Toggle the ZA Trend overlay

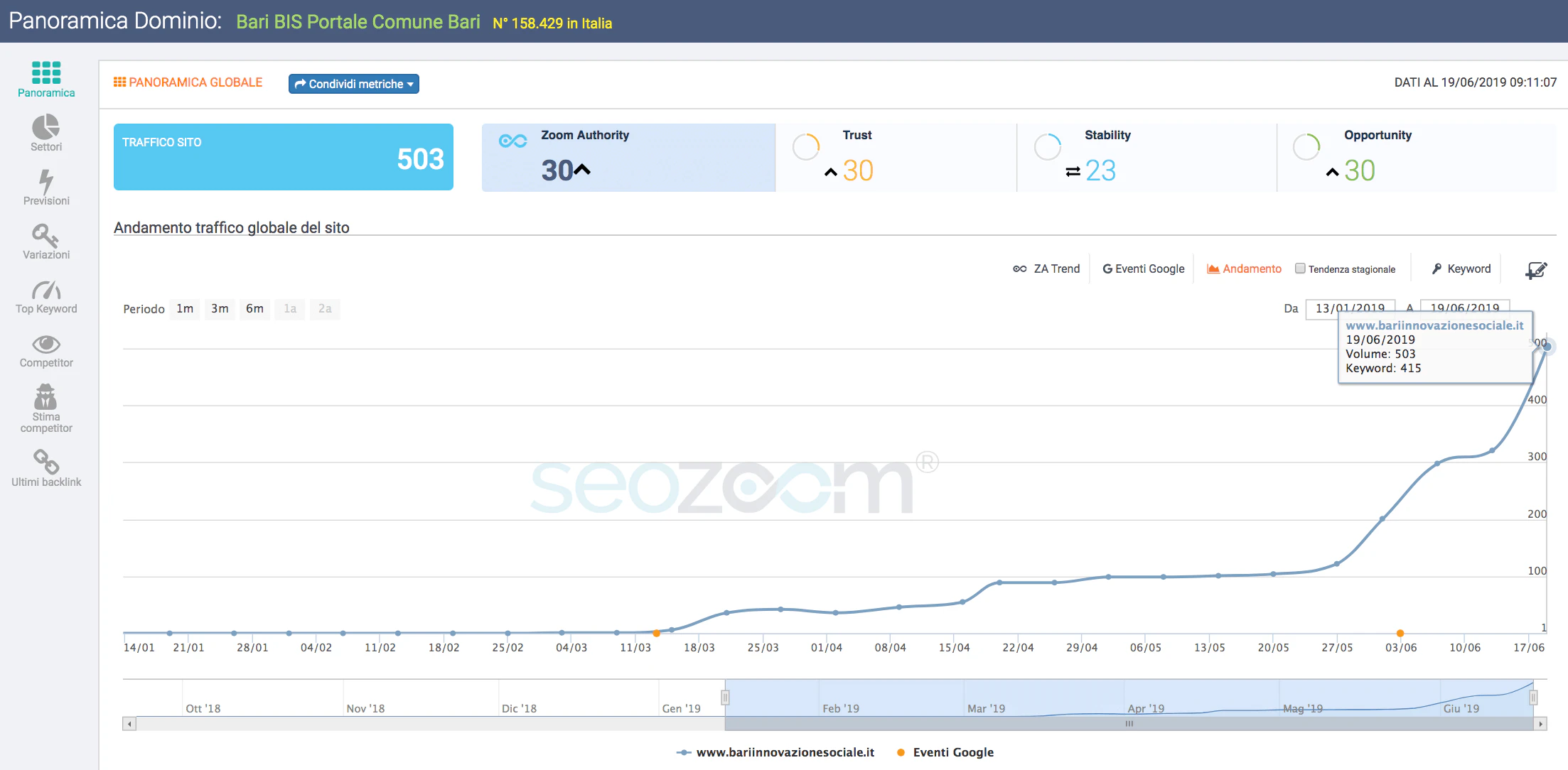click(x=1046, y=269)
